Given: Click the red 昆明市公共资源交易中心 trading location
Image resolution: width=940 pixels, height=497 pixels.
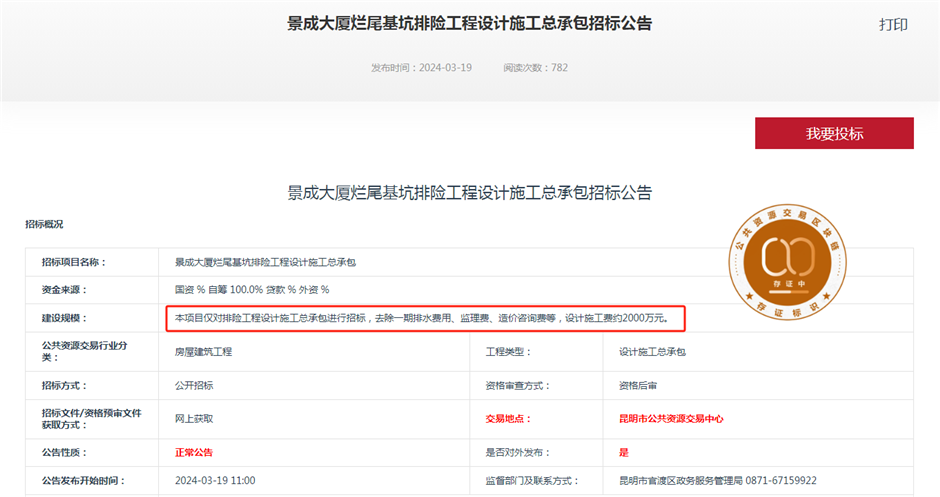Looking at the screenshot, I should point(671,419).
